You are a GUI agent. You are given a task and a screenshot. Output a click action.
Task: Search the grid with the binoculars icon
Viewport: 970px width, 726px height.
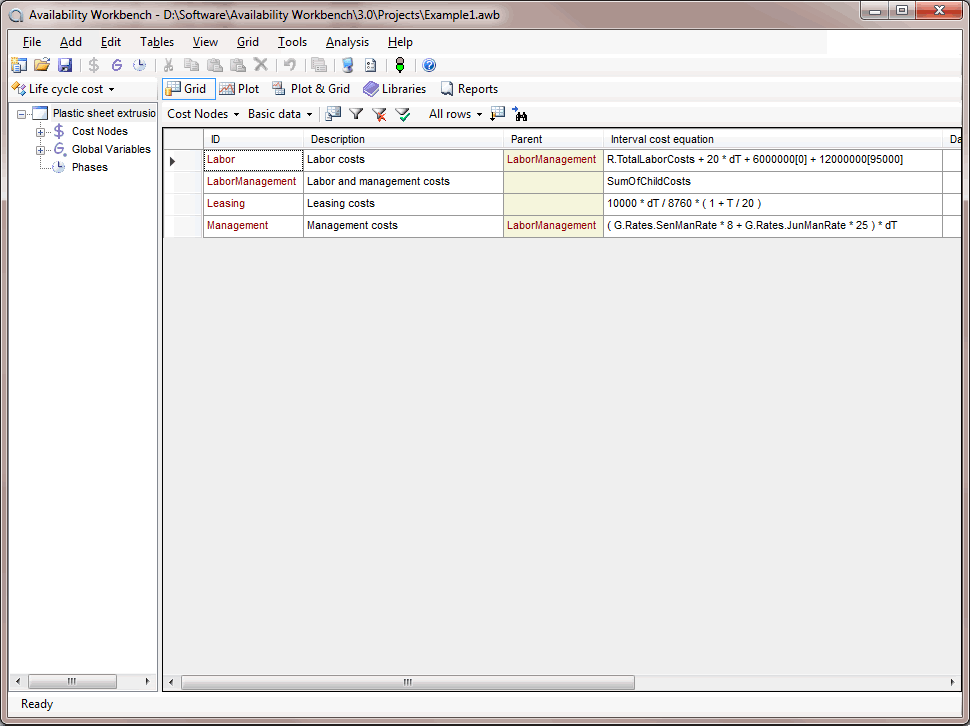[521, 114]
